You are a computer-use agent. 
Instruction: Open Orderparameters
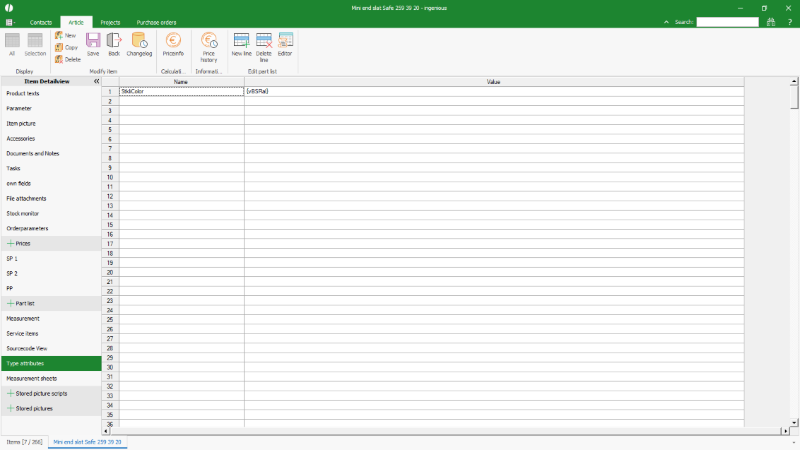pos(51,228)
